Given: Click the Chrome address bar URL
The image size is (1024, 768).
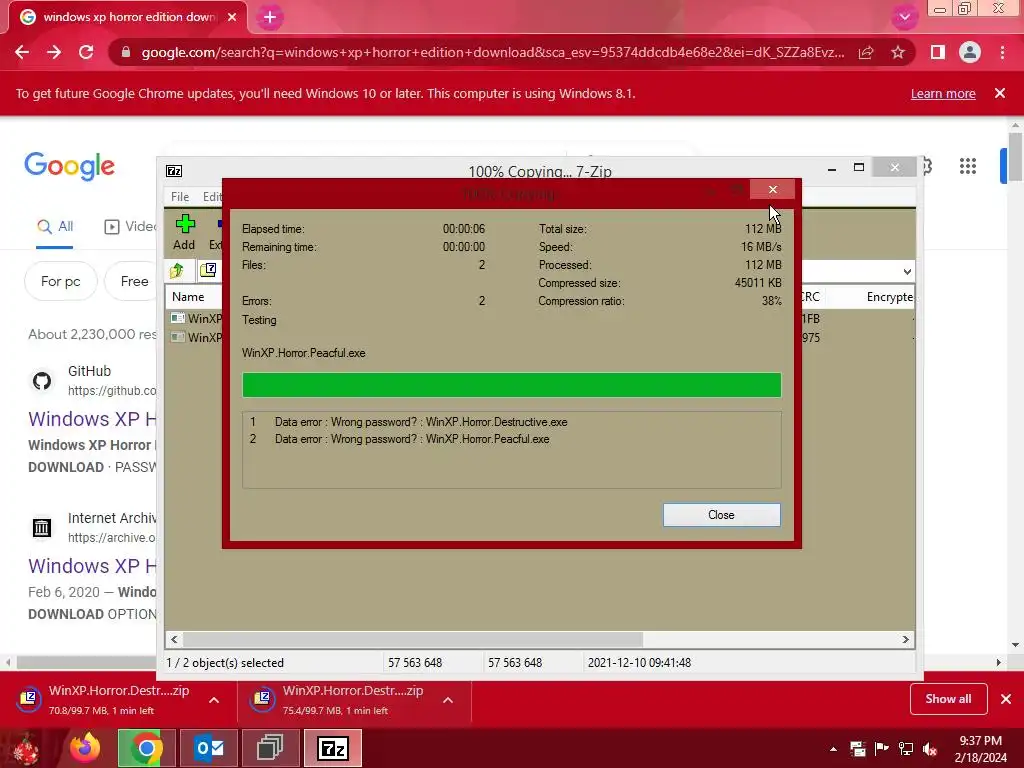Looking at the screenshot, I should coord(492,52).
